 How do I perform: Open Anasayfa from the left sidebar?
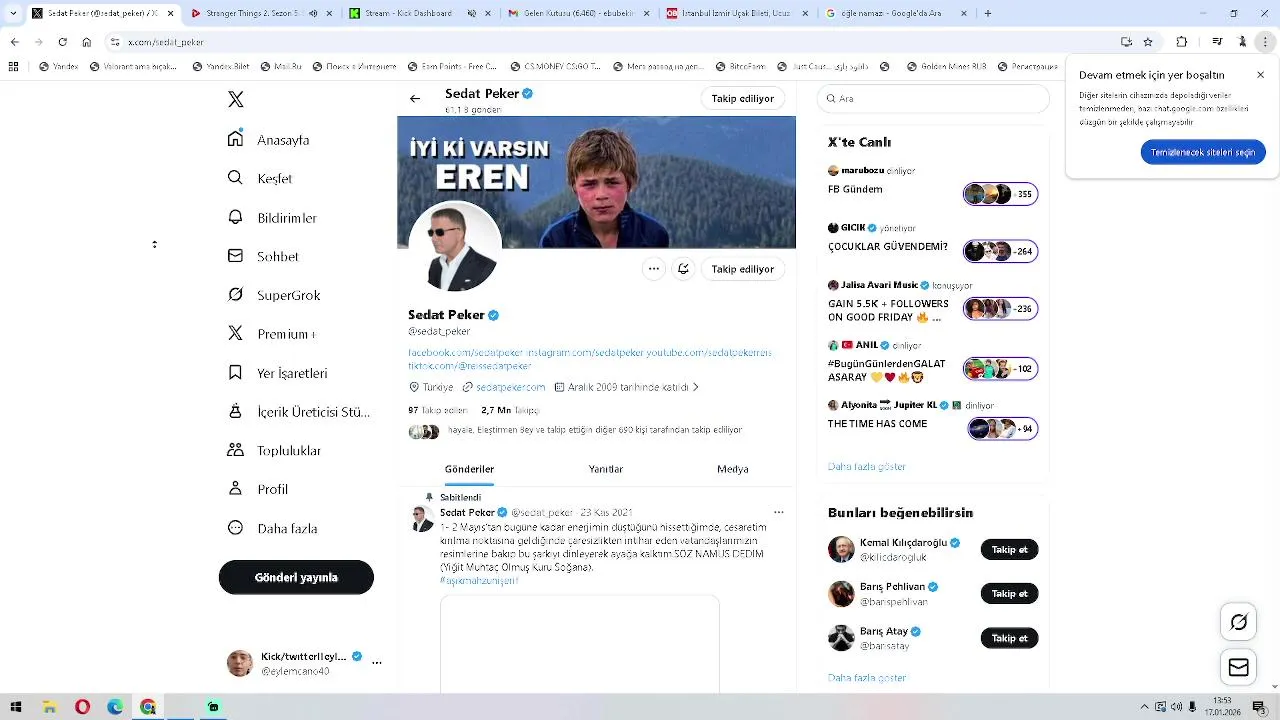tap(269, 139)
